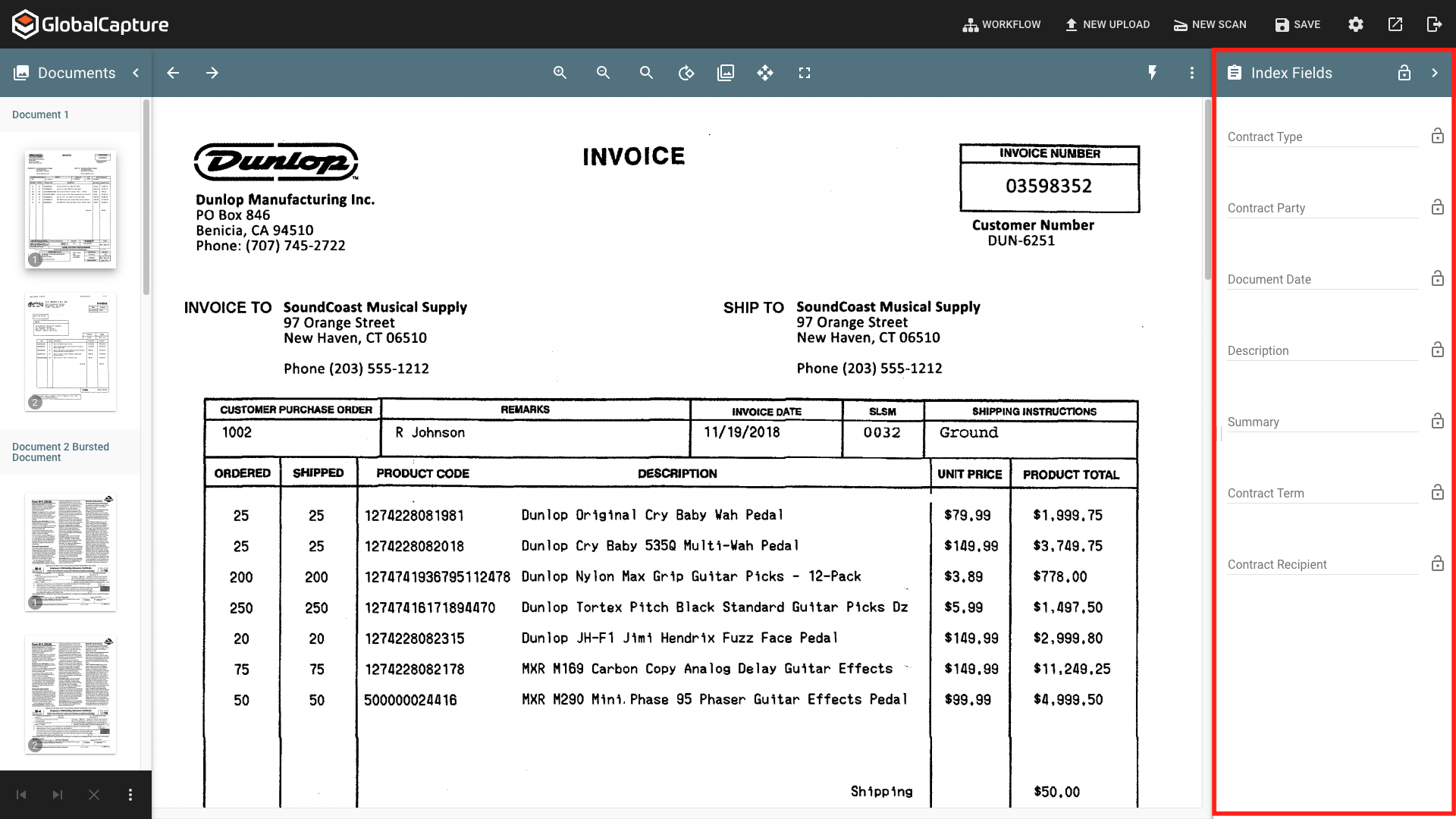Select Document 2 page 1 thumbnail

tap(71, 551)
